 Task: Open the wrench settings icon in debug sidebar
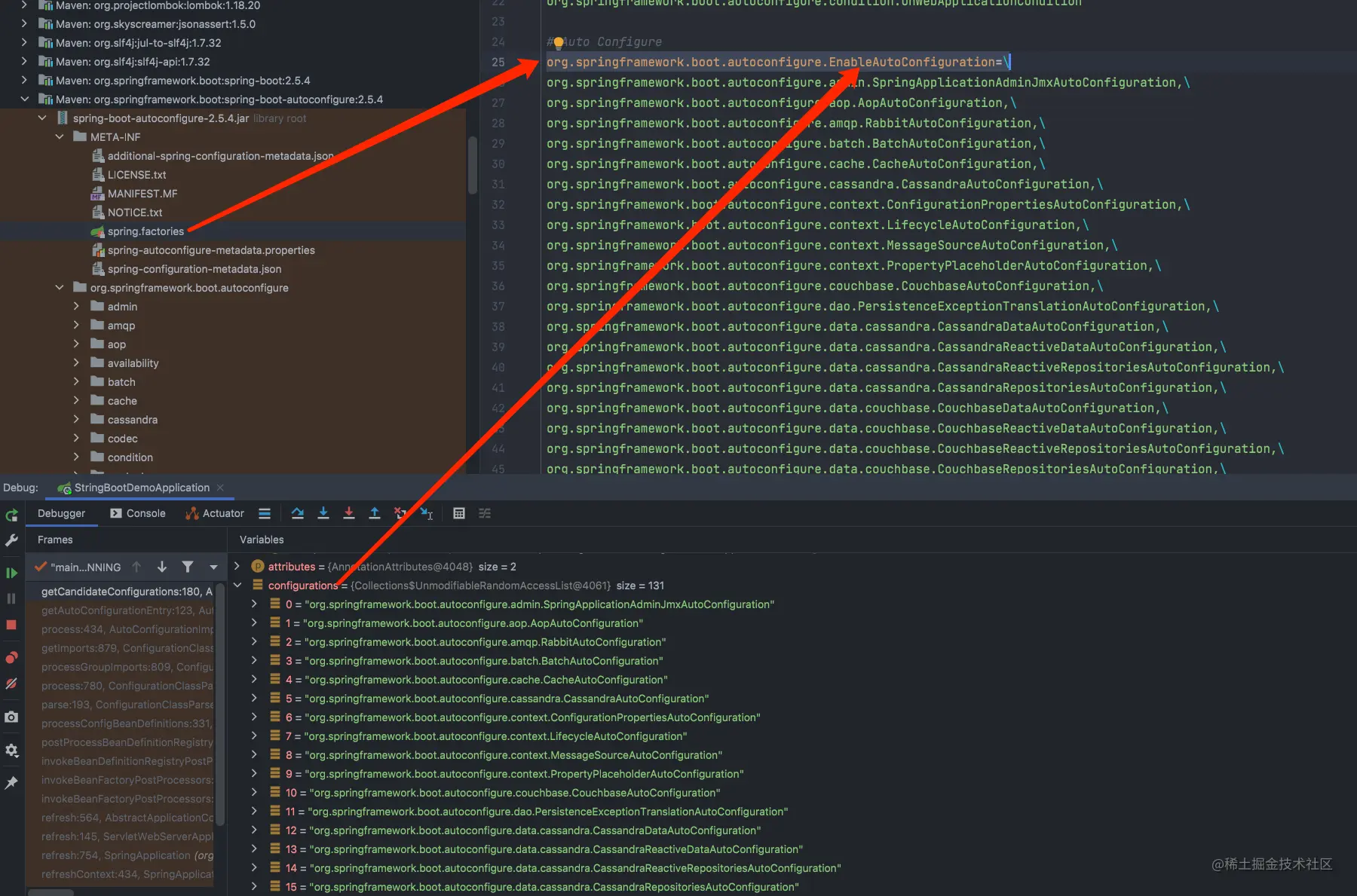click(11, 540)
